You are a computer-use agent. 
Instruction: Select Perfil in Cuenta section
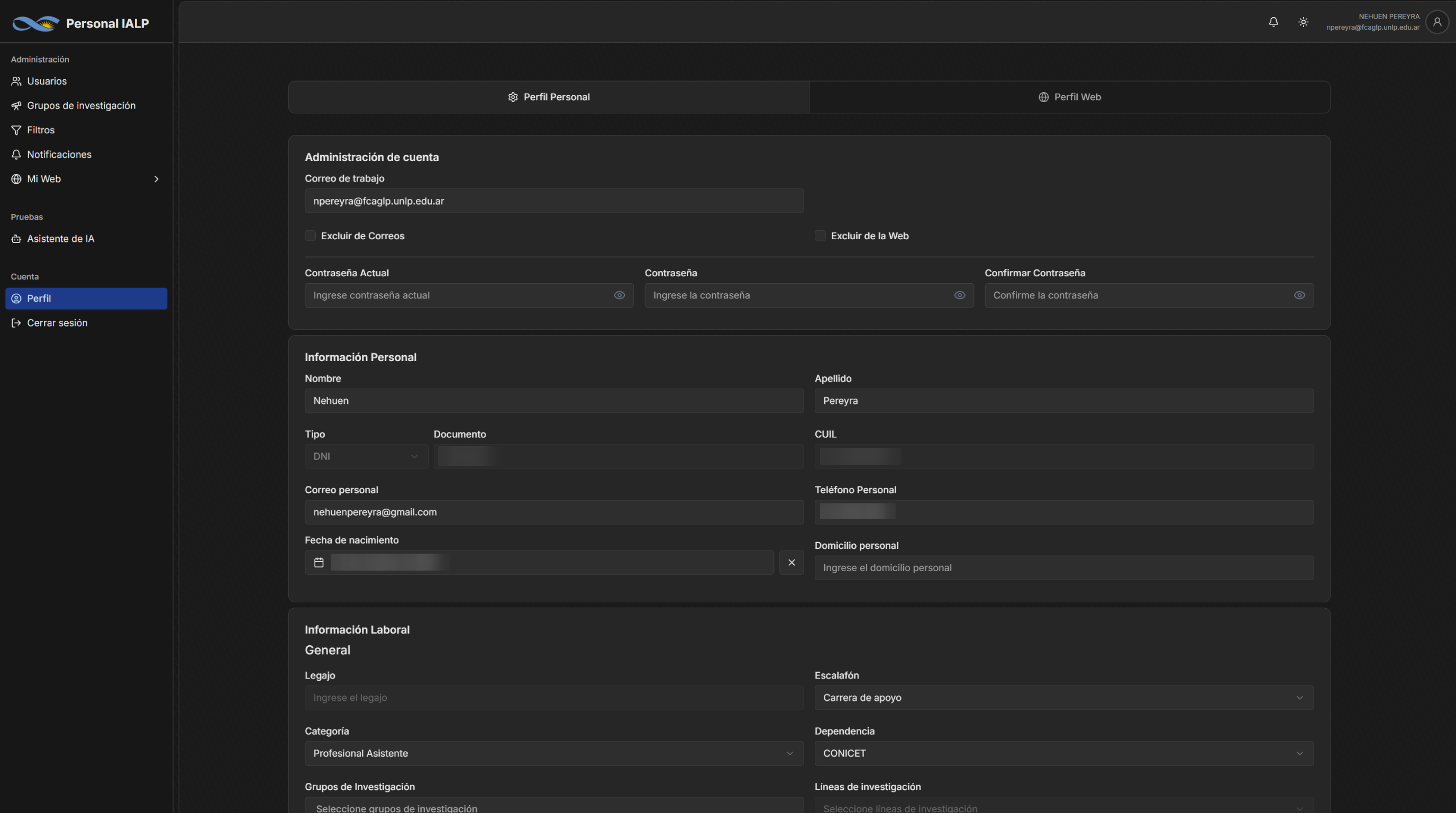86,299
